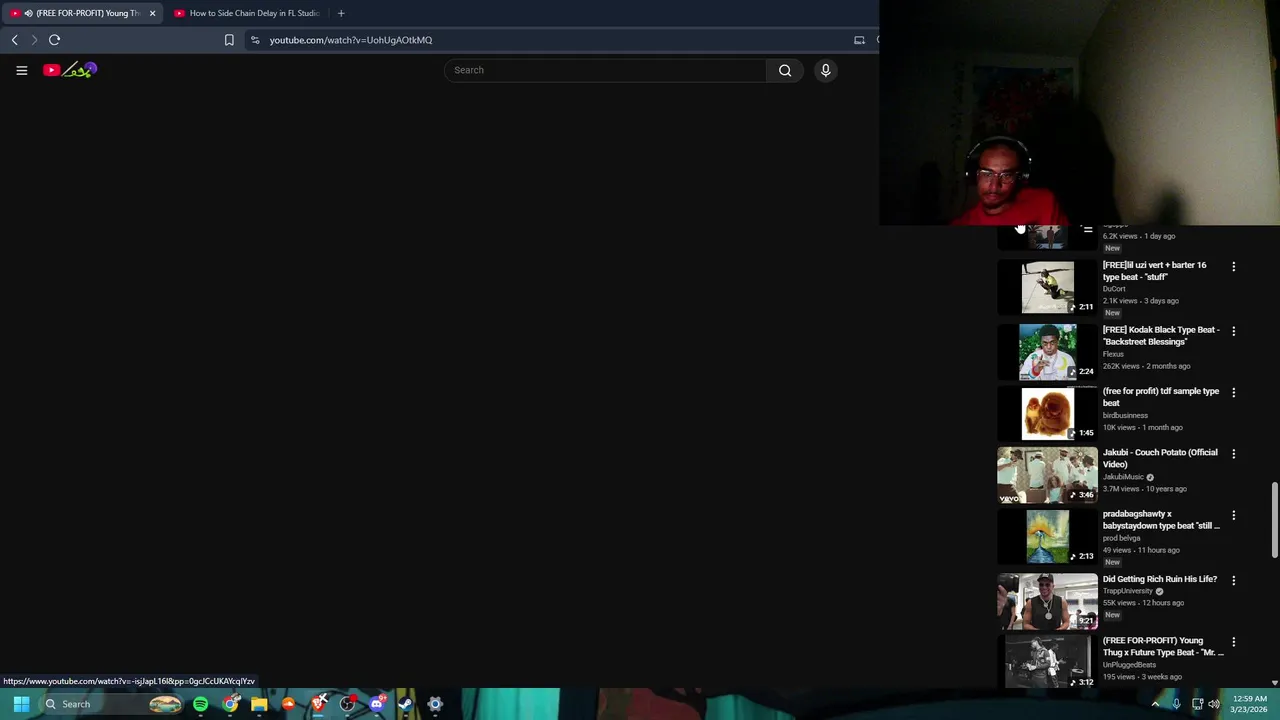Viewport: 1280px width, 720px height.
Task: Visit the birdbusinness channel name
Action: coord(1125,415)
